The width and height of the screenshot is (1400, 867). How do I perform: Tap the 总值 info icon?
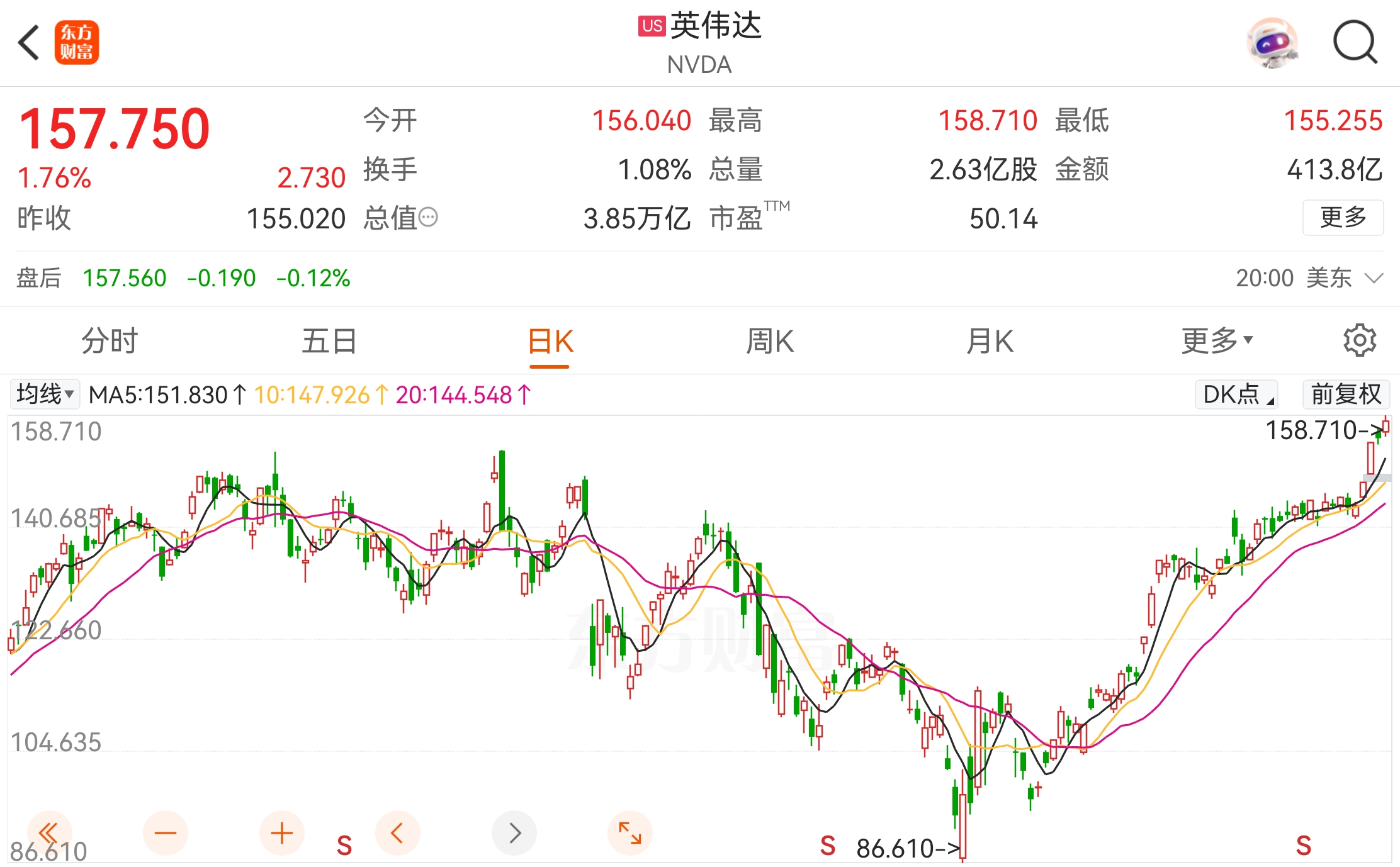pos(428,218)
